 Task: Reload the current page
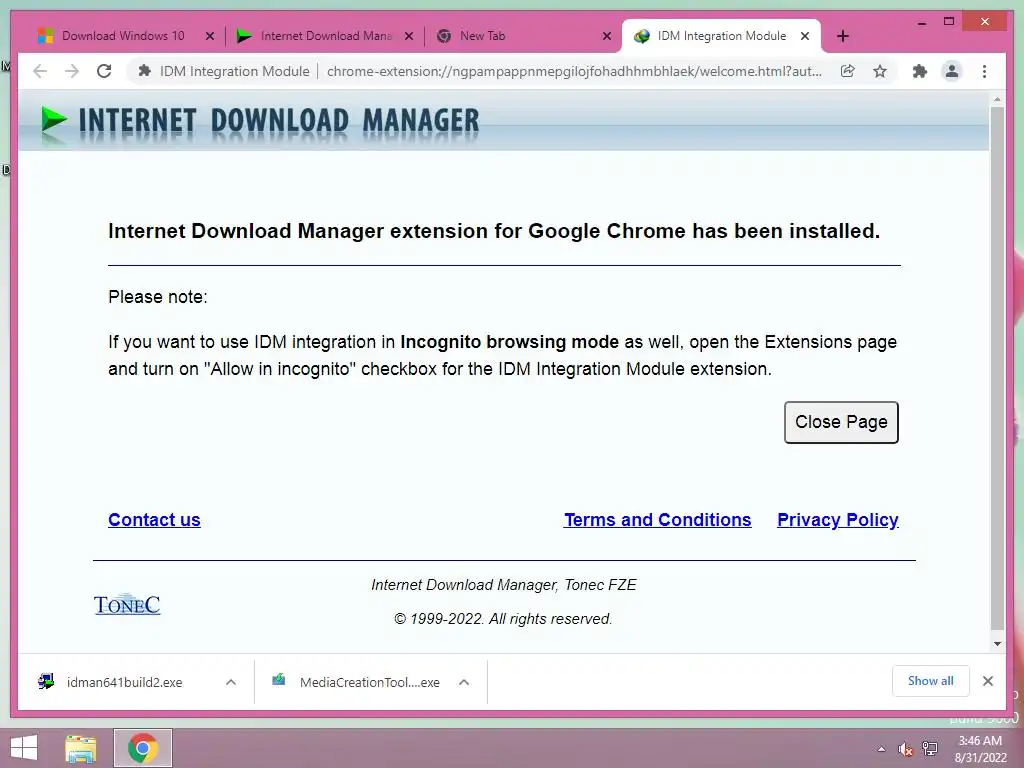(104, 71)
